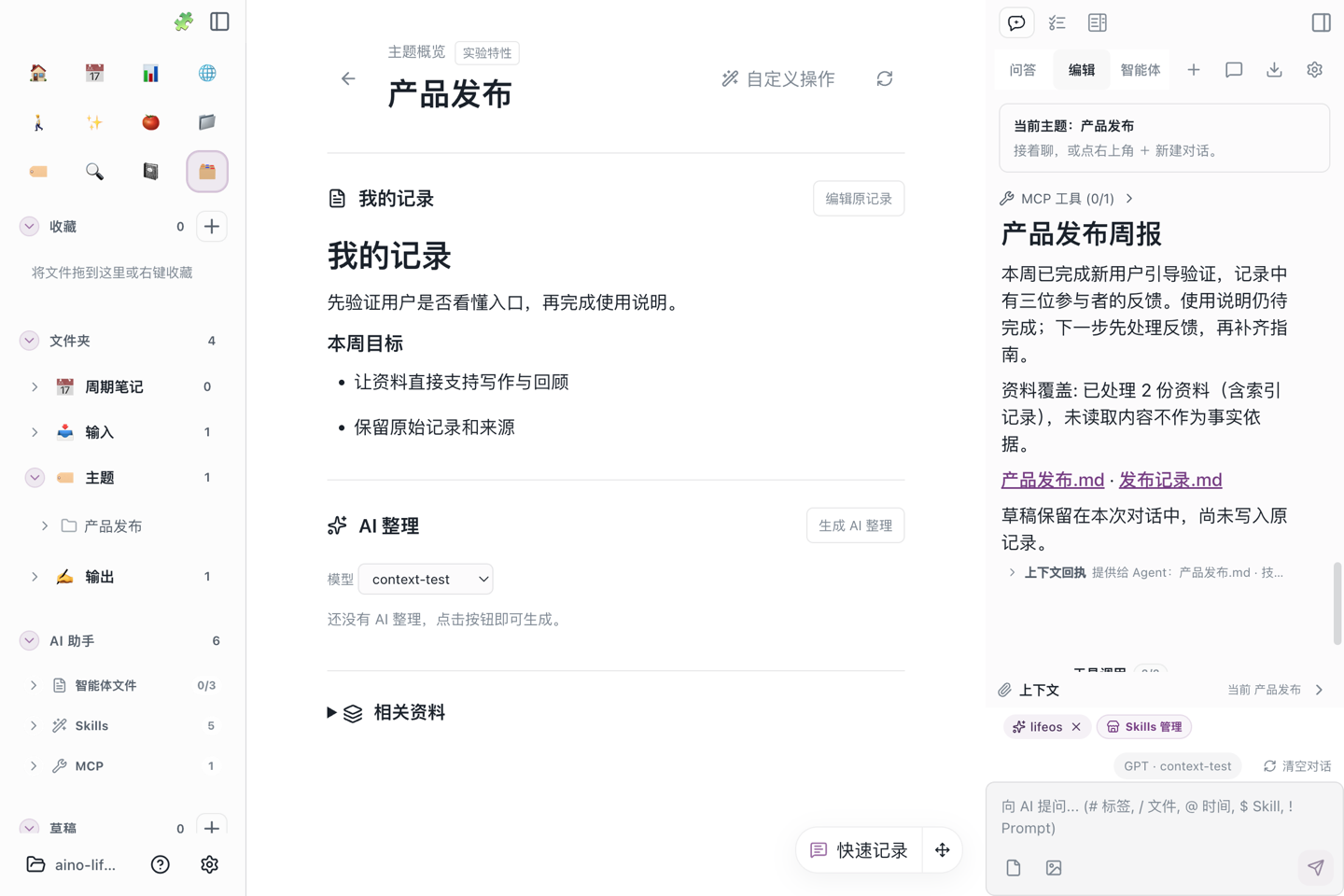The image size is (1344, 896).
Task: Open the bar chart statistics icon
Action: pos(150,73)
